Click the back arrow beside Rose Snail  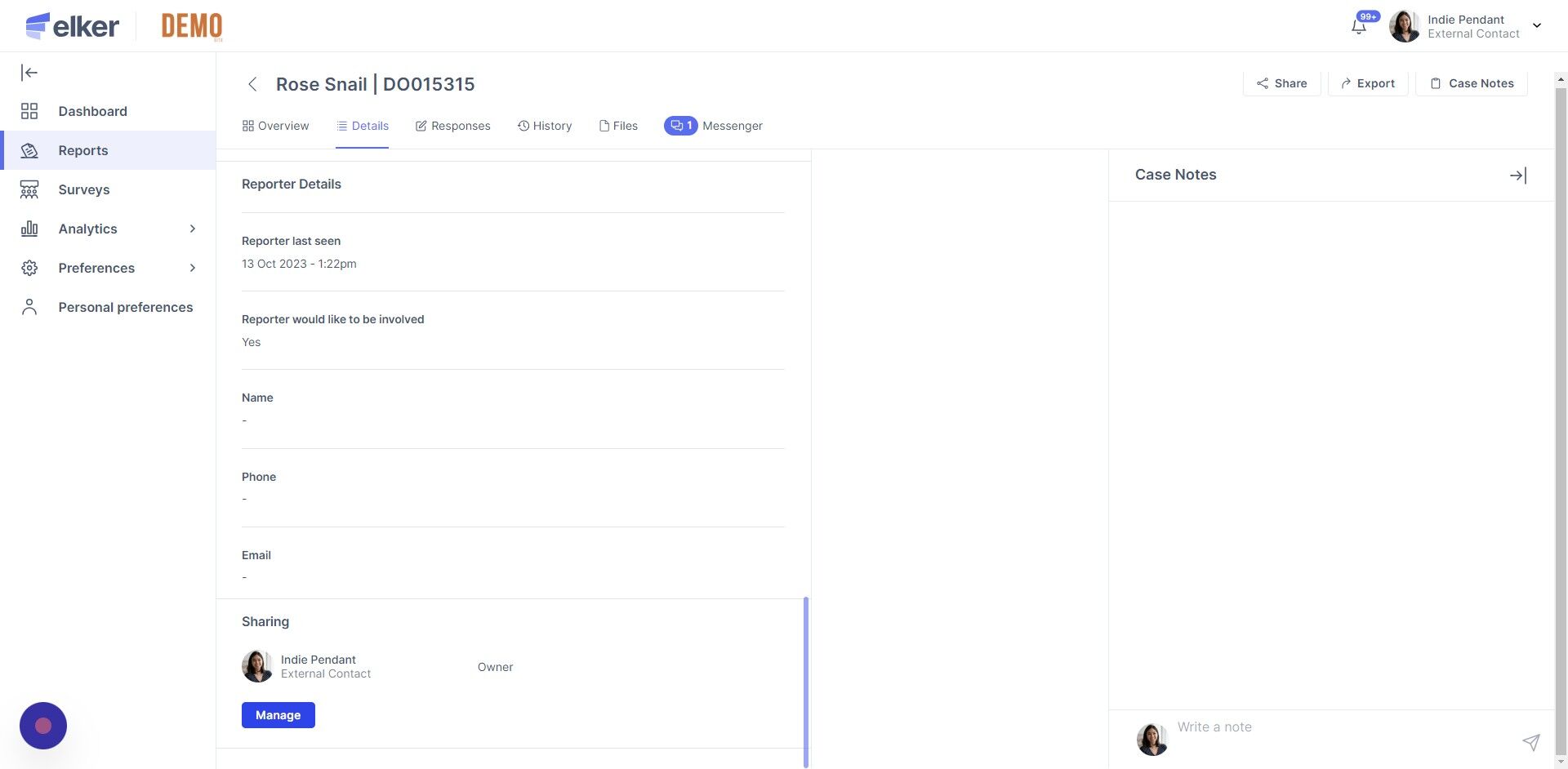[x=252, y=84]
